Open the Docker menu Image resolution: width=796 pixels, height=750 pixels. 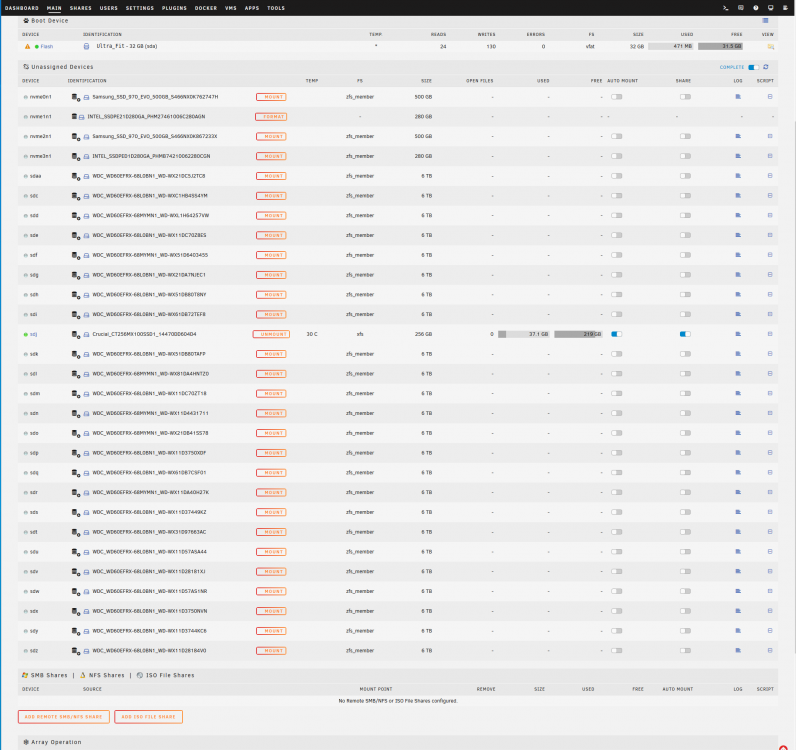(x=206, y=8)
